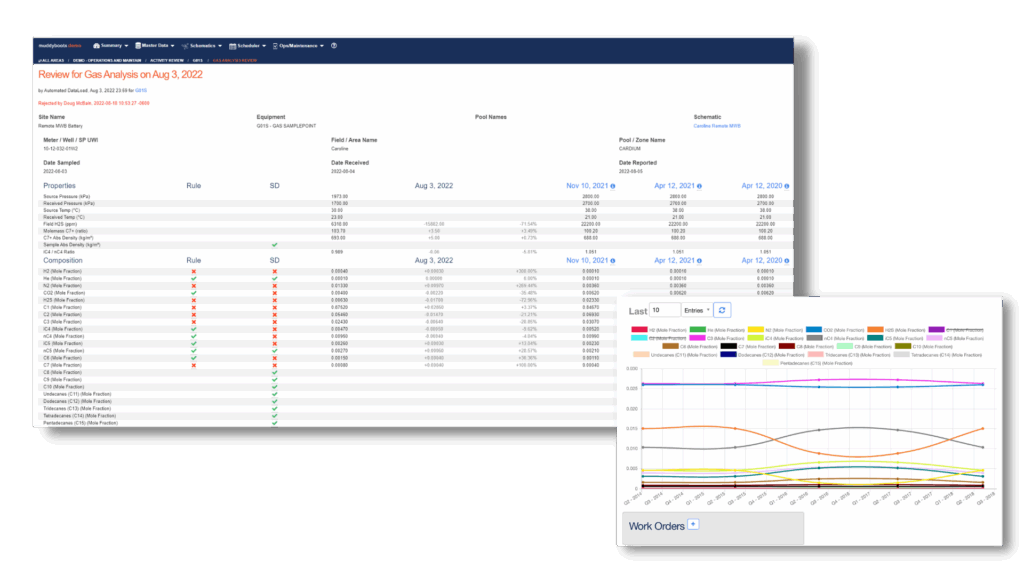Expand the Ops/Maintenance menu
The height and width of the screenshot is (576, 1024).
(x=298, y=46)
